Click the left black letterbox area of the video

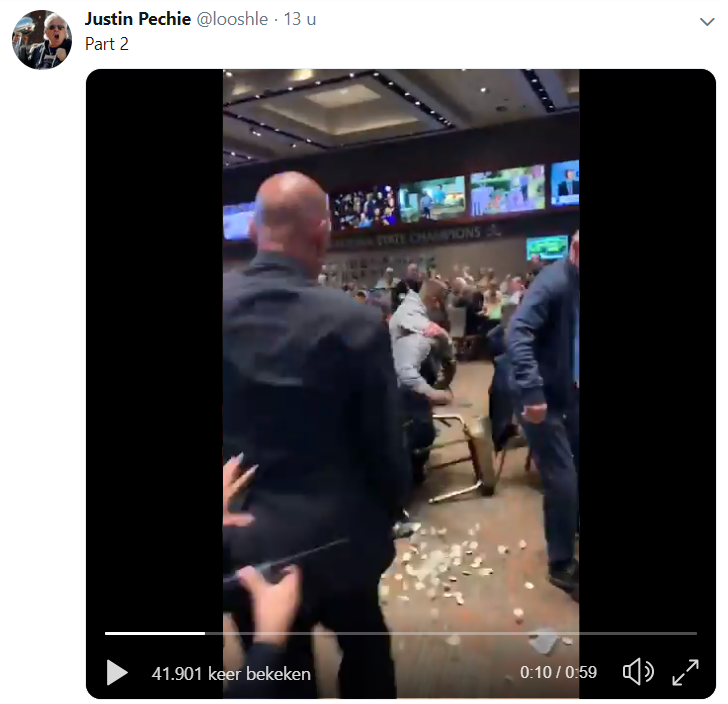click(x=154, y=350)
